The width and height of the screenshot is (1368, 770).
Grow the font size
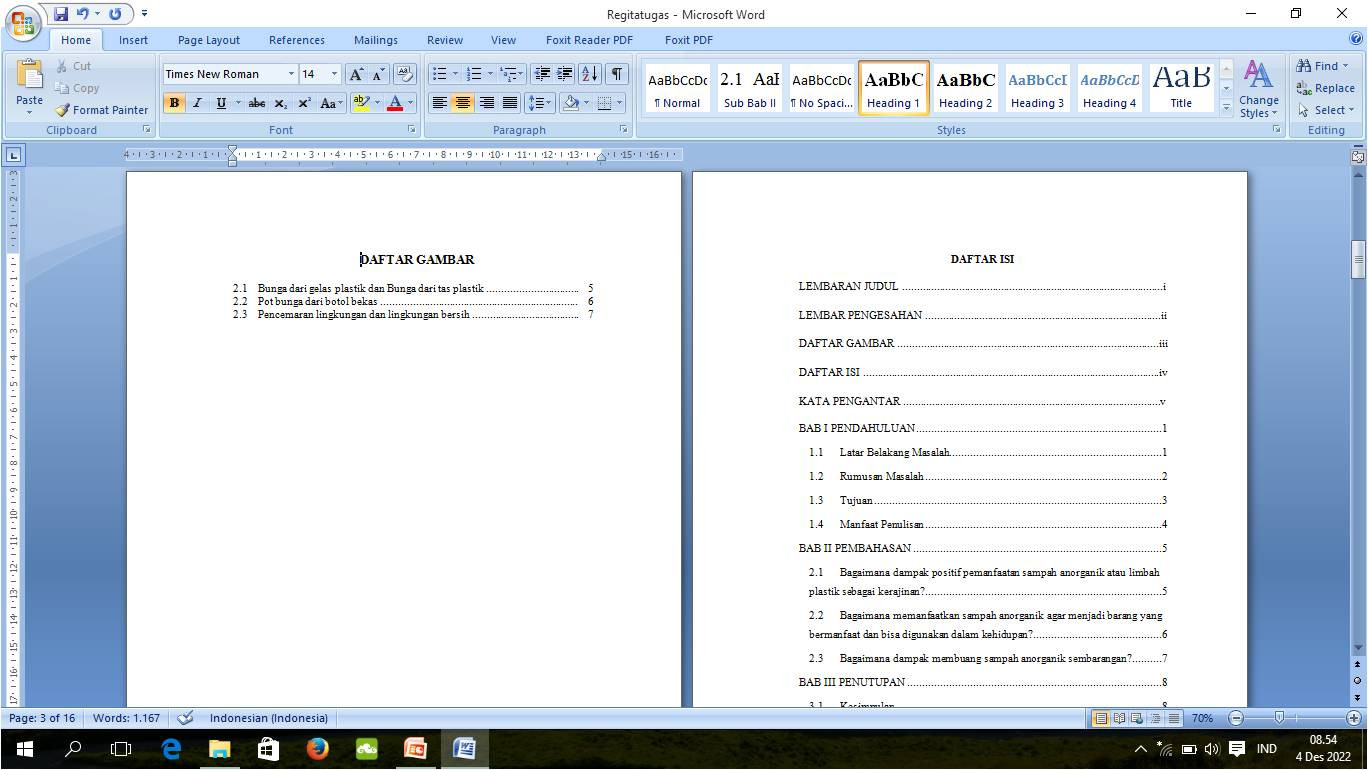[x=356, y=74]
